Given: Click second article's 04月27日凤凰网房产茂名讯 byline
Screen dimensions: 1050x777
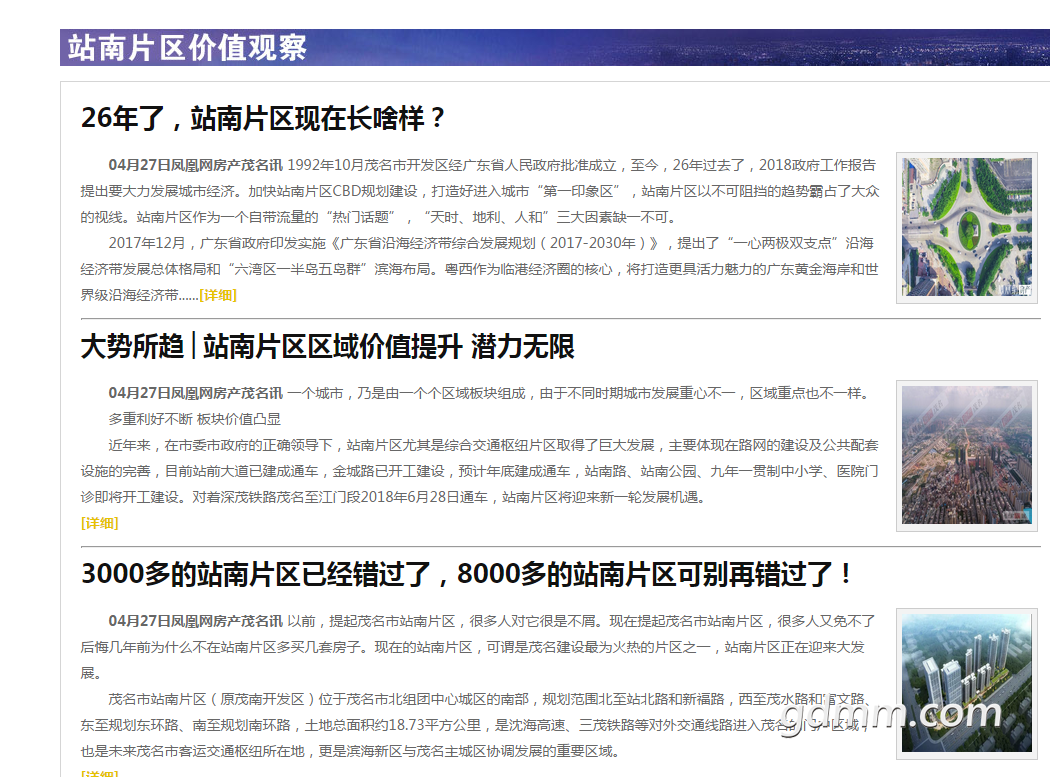Looking at the screenshot, I should point(196,393).
